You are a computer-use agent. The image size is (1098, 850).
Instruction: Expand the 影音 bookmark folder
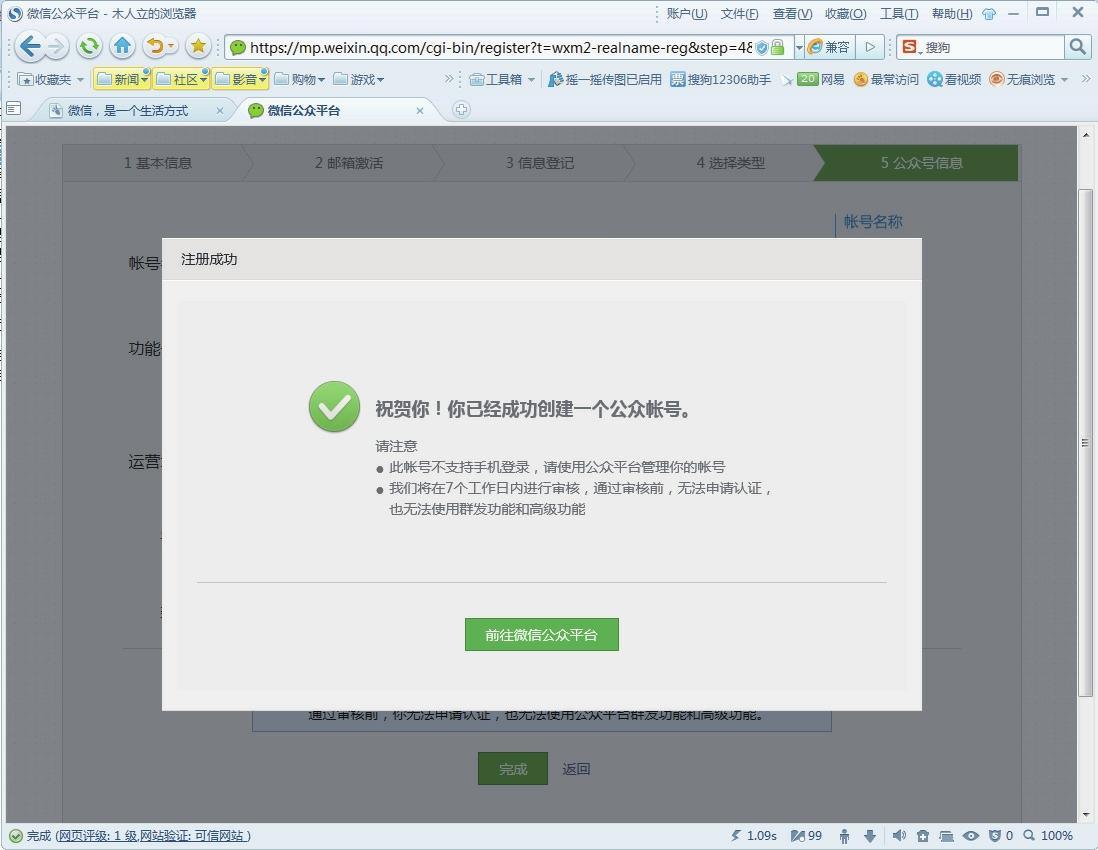click(240, 79)
